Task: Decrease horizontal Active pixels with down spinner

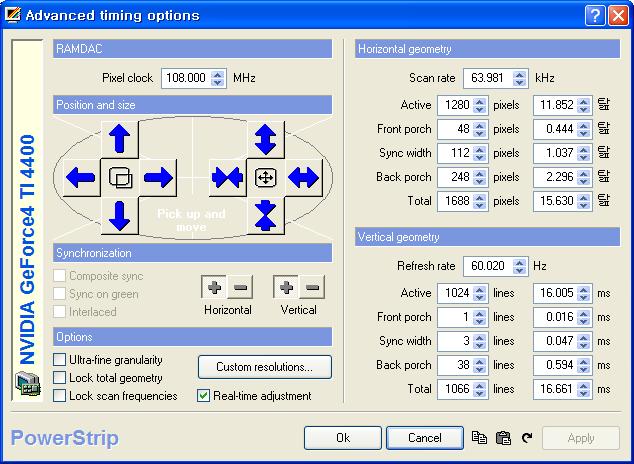Action: tap(480, 109)
